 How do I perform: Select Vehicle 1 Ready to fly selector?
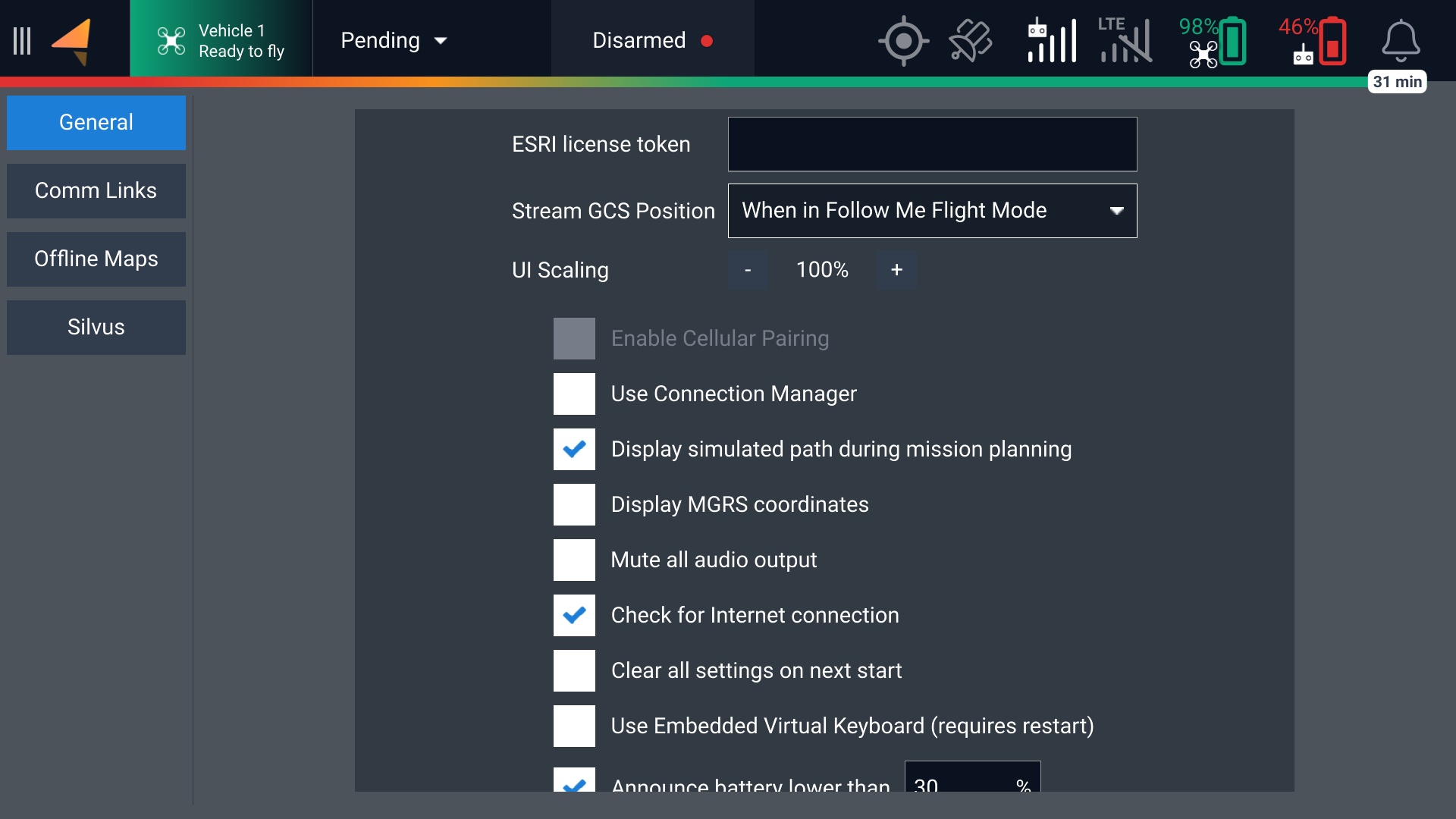click(x=221, y=41)
